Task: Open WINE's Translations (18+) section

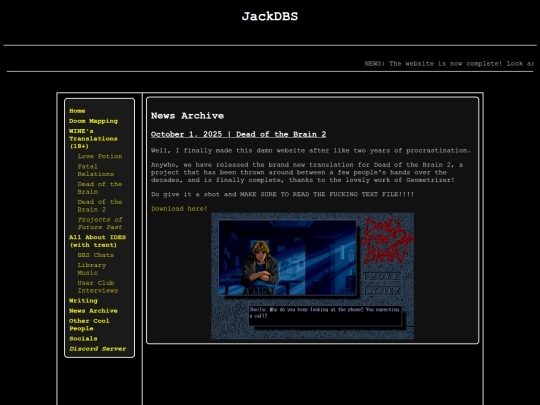Action: [93, 138]
